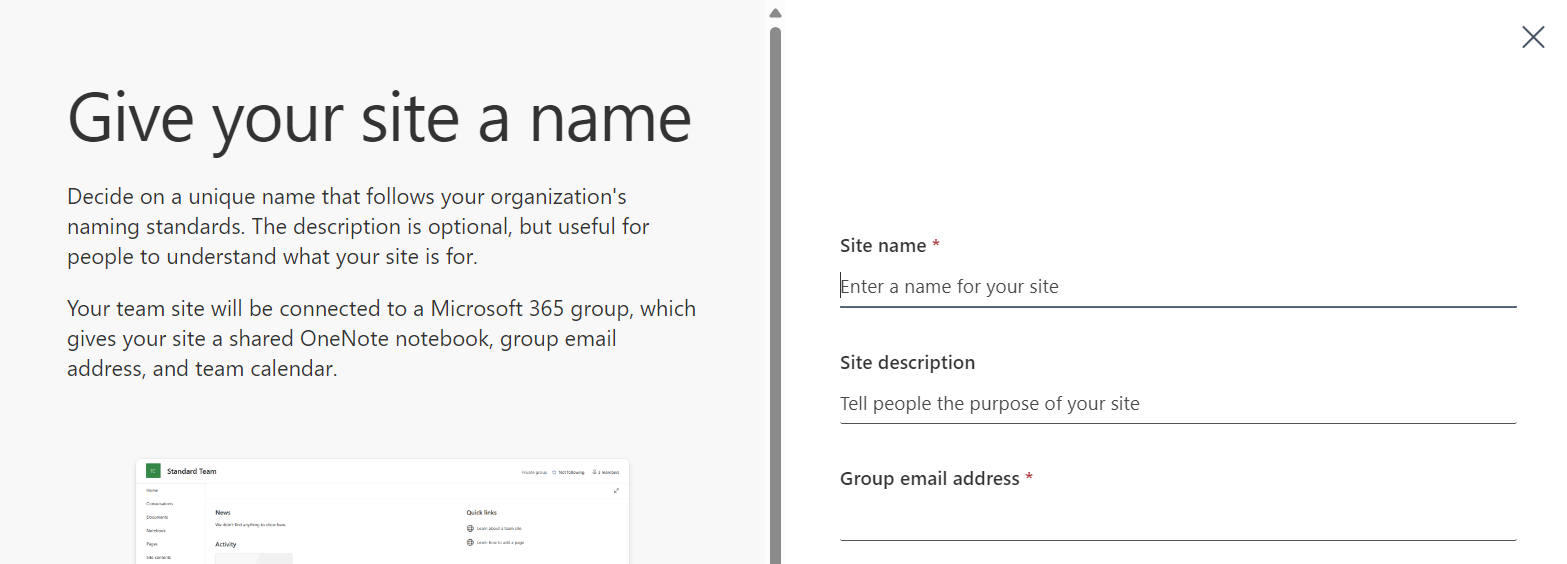The width and height of the screenshot is (1567, 564).
Task: Click the scrollbar up arrow
Action: [x=775, y=13]
